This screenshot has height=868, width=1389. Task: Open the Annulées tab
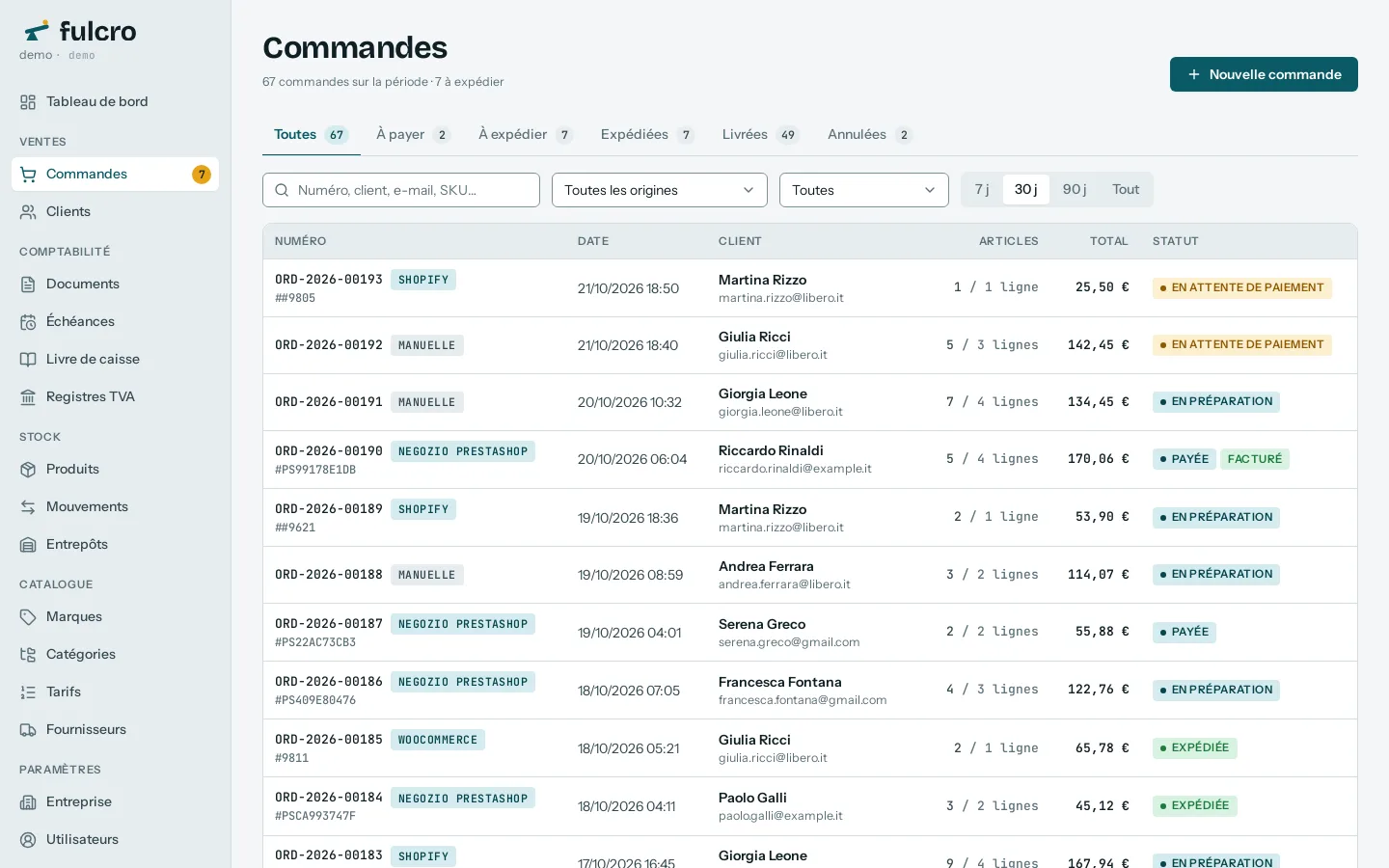click(x=870, y=135)
